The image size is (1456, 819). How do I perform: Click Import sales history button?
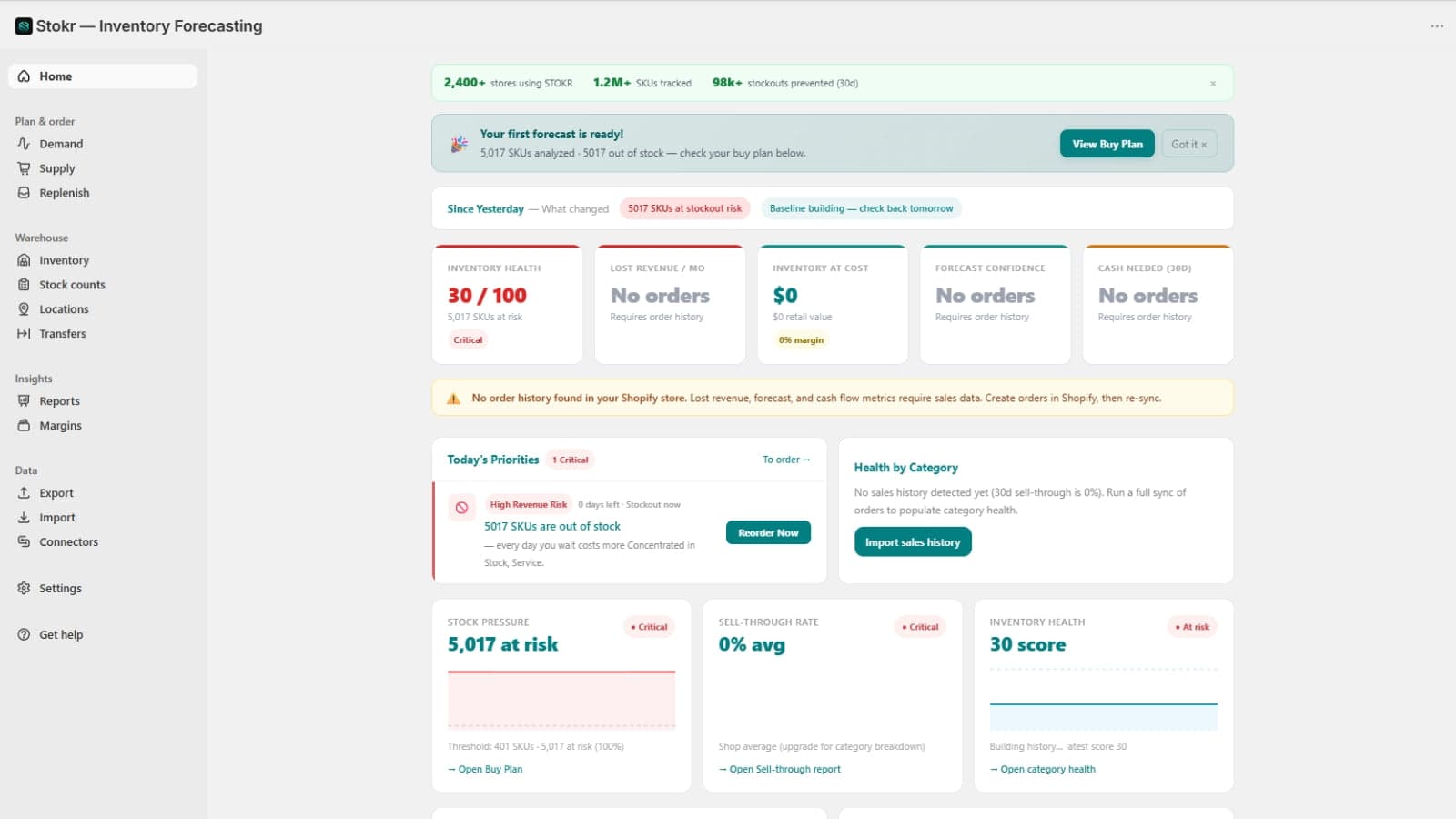click(x=913, y=542)
